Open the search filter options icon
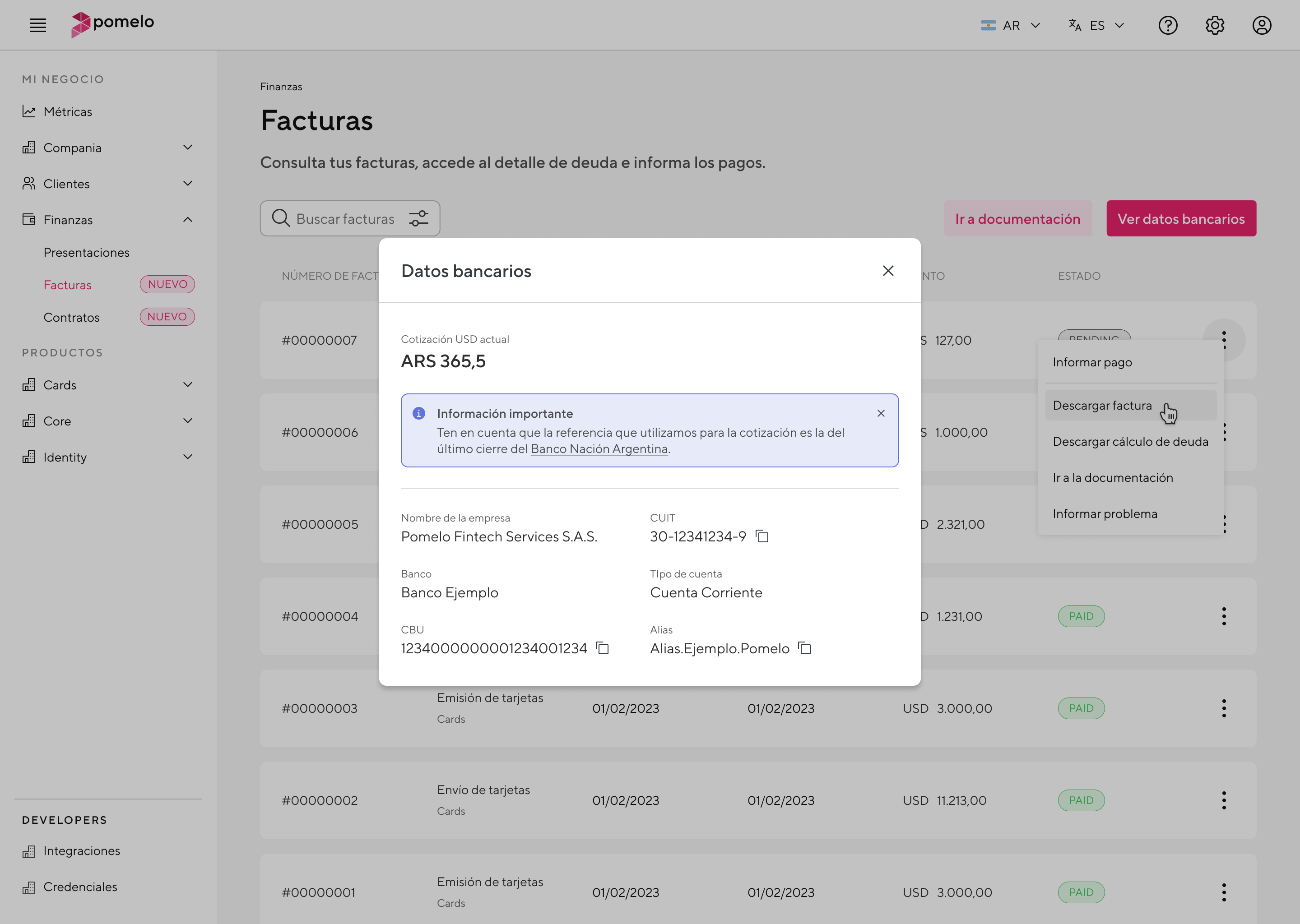This screenshot has width=1300, height=924. 419,218
